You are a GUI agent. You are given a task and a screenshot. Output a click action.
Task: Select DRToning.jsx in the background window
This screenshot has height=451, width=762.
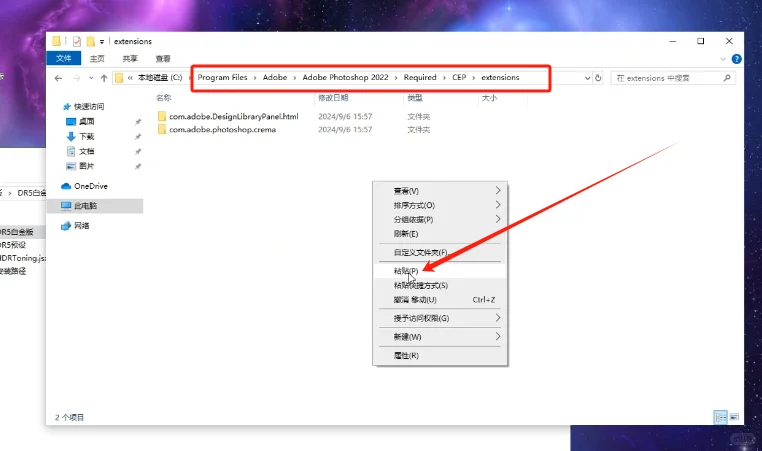pos(23,258)
